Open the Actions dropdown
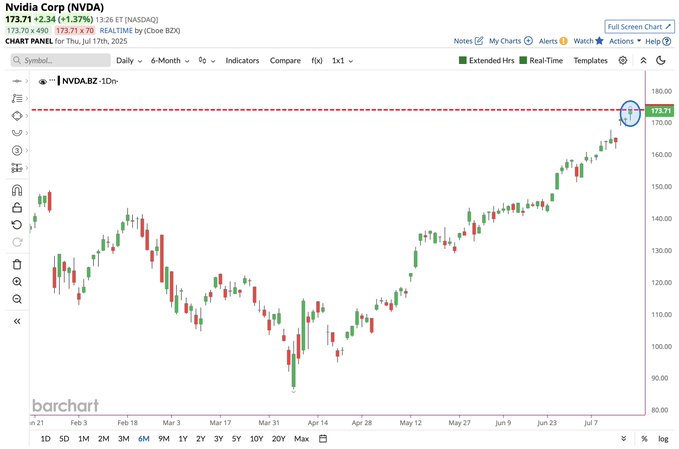This screenshot has width=679, height=449. click(x=625, y=41)
